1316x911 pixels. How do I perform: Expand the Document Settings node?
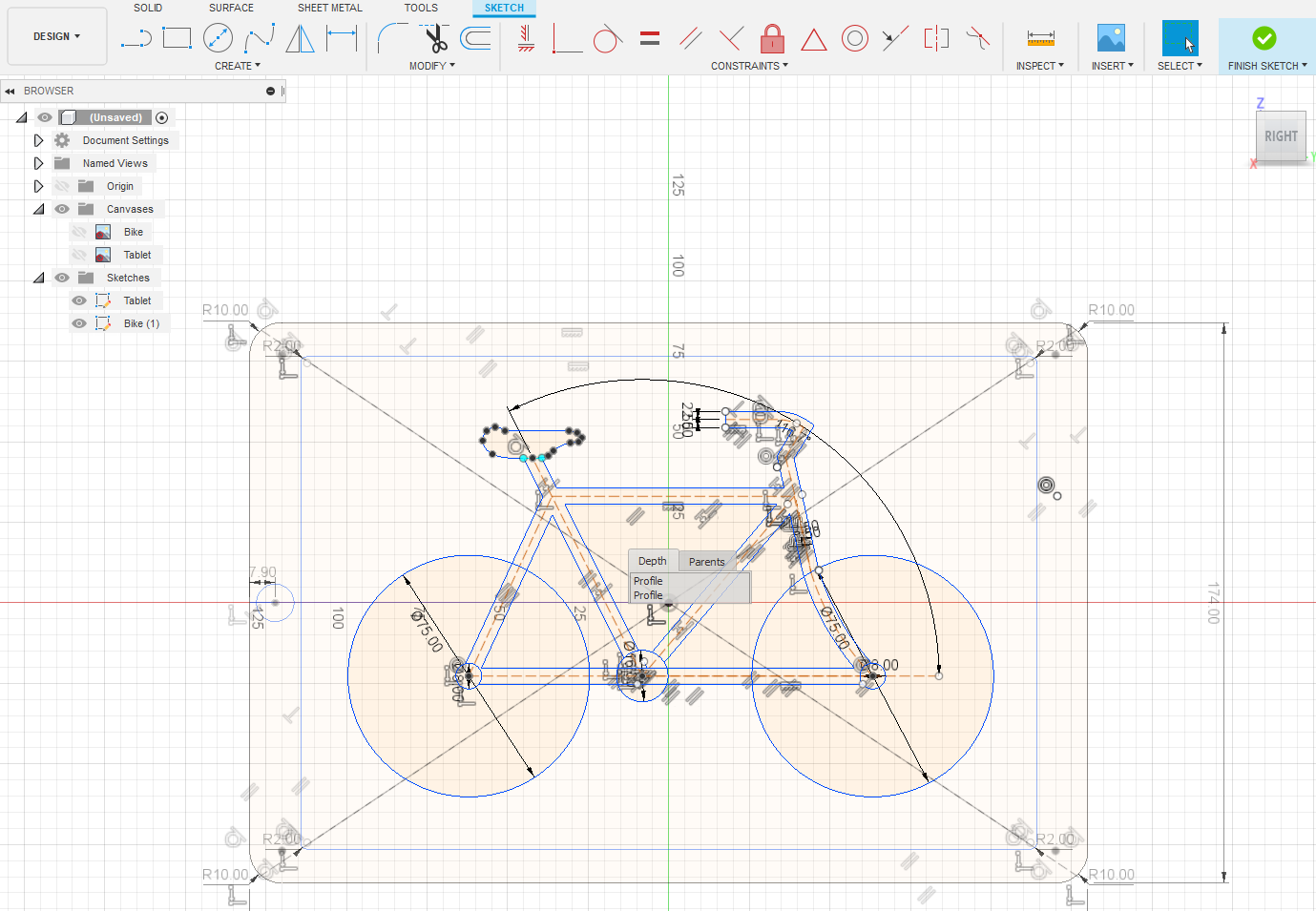click(x=39, y=140)
